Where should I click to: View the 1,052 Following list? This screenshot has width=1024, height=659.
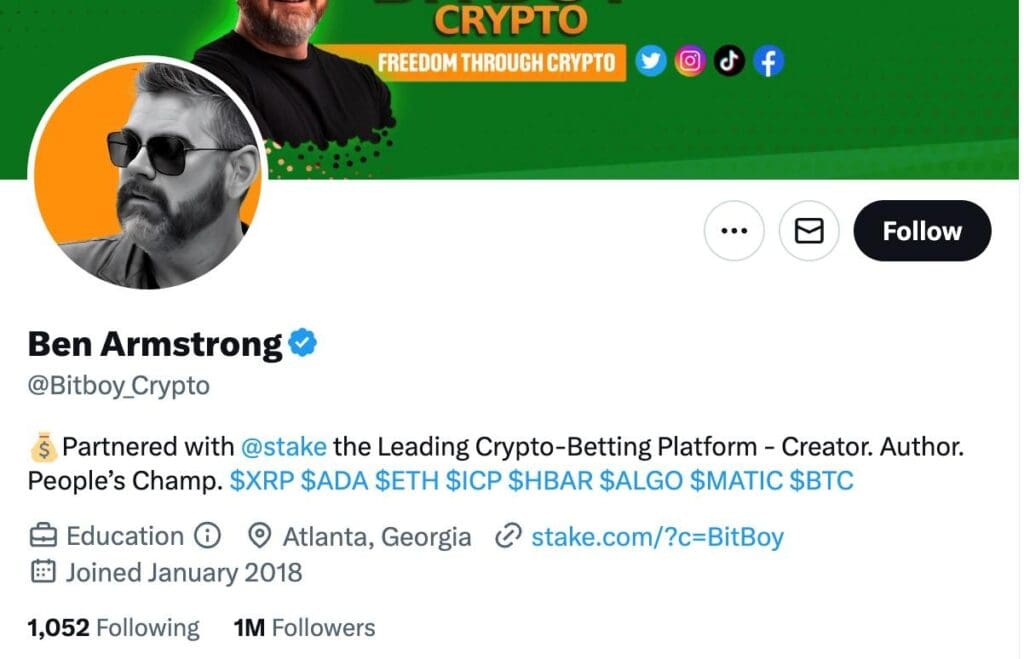click(x=113, y=628)
